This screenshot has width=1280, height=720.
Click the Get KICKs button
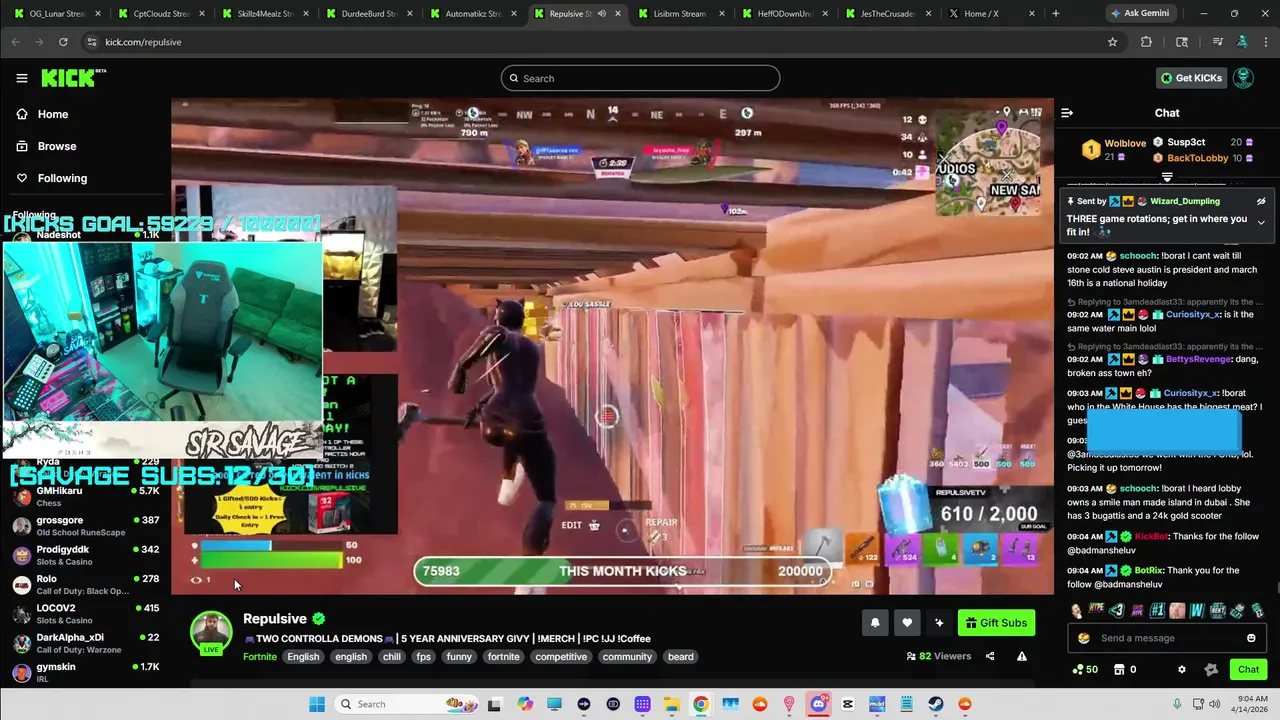[x=1192, y=78]
